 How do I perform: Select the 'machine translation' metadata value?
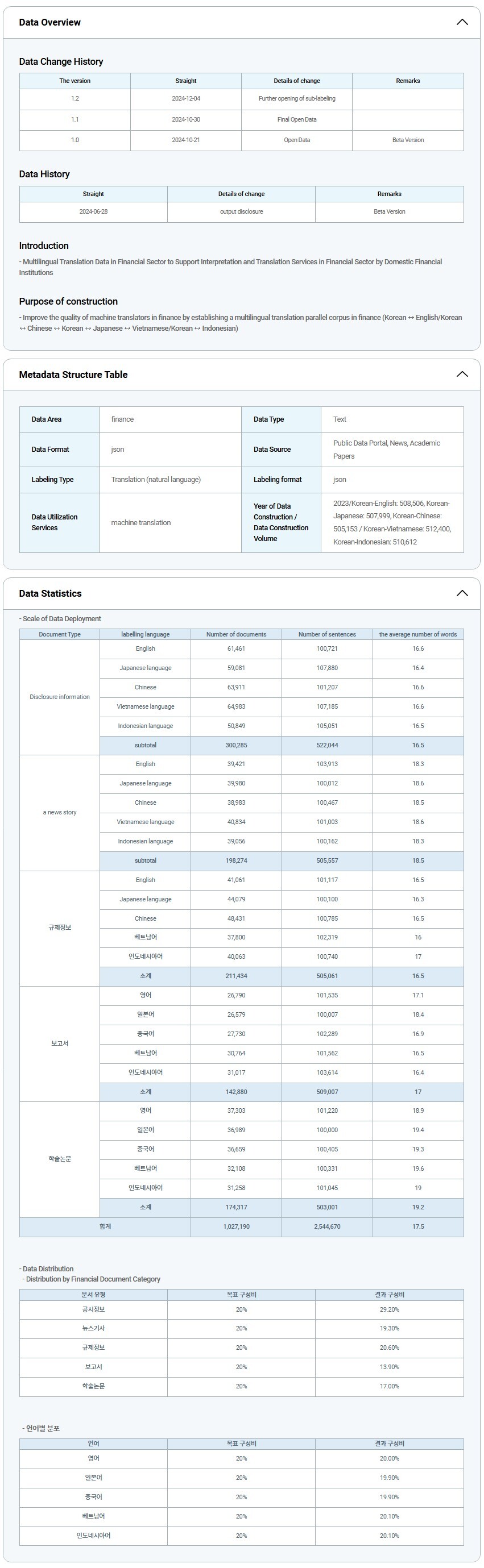(140, 523)
